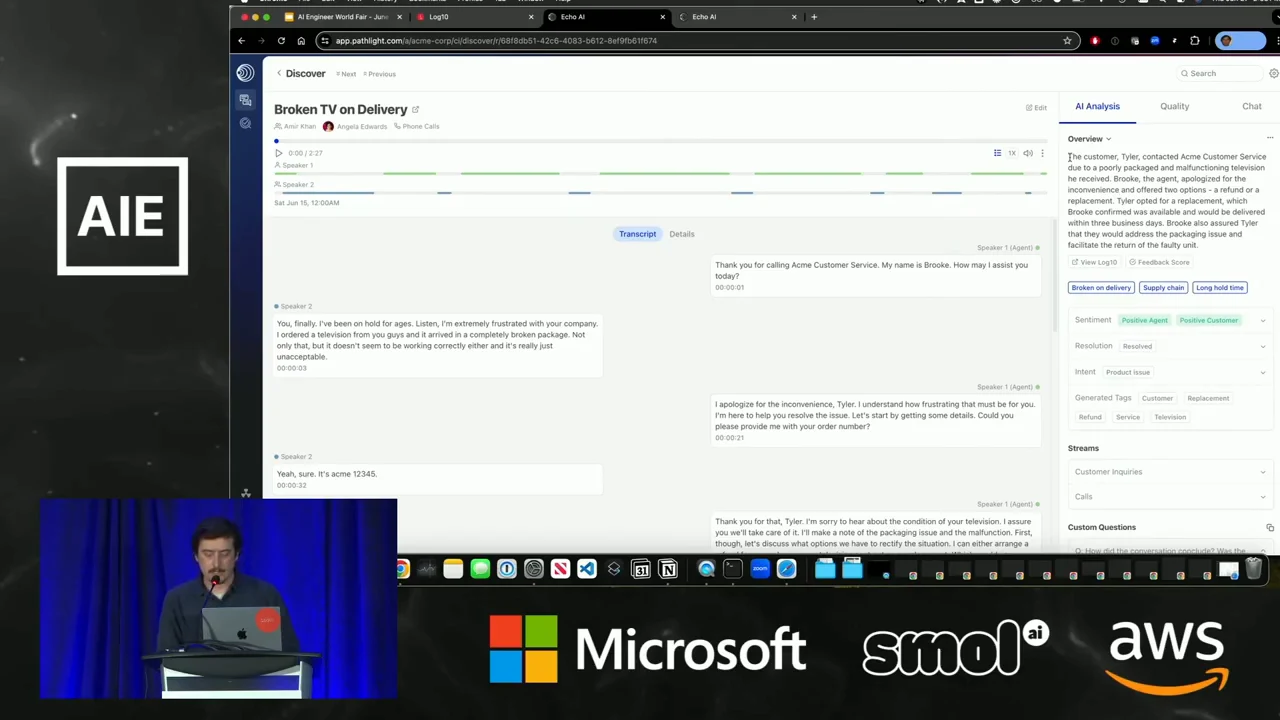Open the AI Analysis tab
This screenshot has width=1280, height=720.
click(1097, 106)
